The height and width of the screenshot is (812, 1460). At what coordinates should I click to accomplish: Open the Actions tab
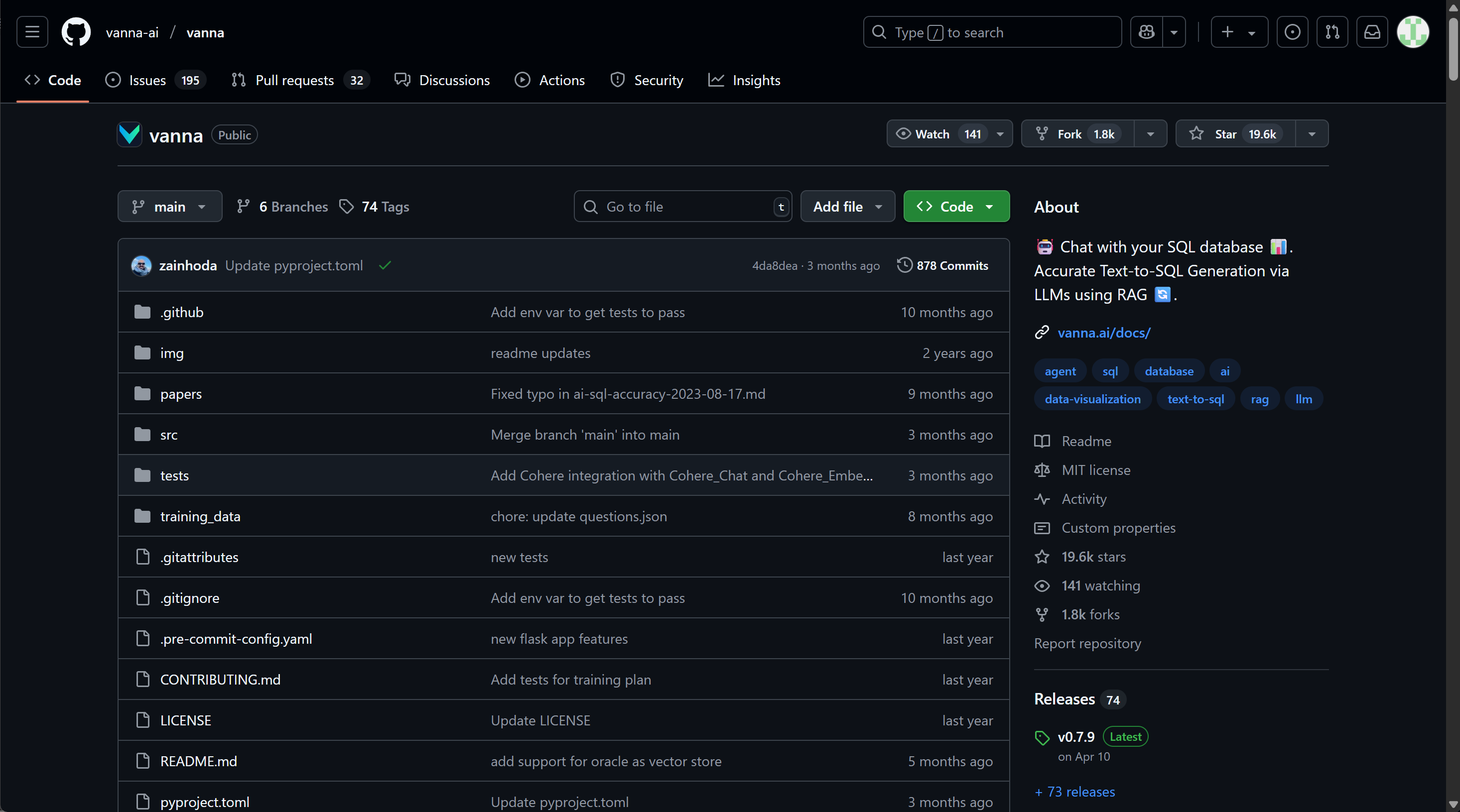coord(550,81)
